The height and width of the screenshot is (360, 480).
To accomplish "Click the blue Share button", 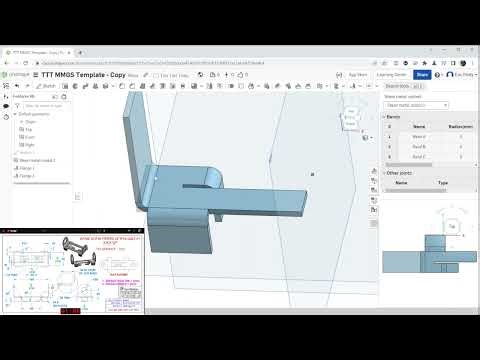I will 422,75.
